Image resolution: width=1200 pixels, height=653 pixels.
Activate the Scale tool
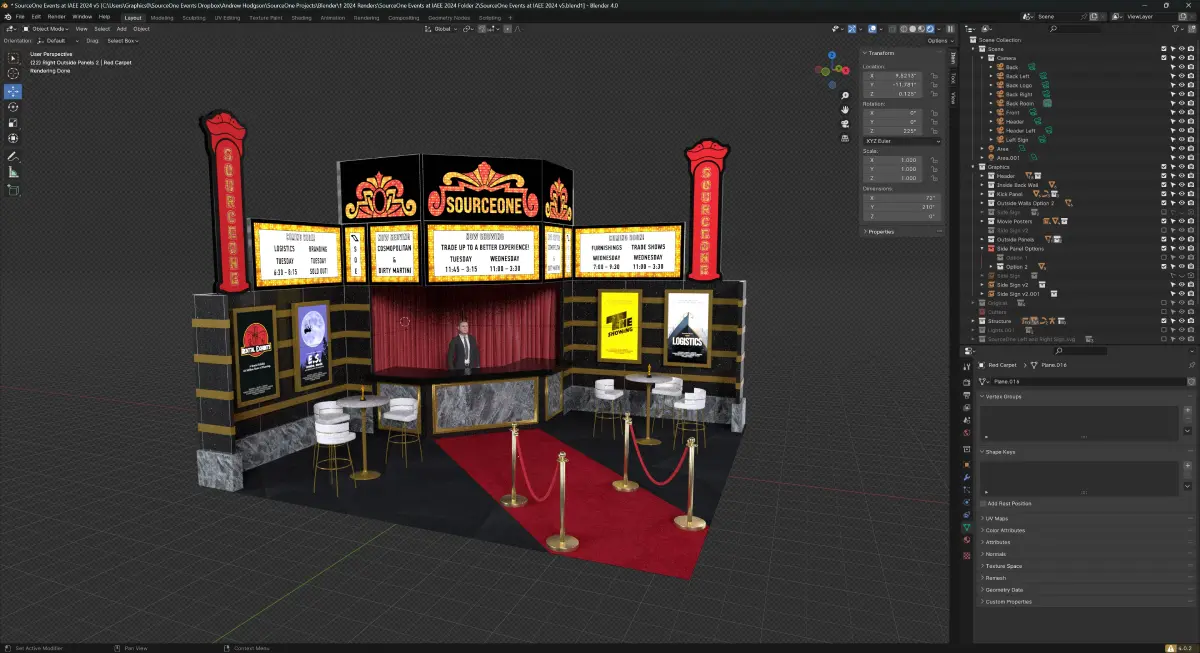(13, 122)
